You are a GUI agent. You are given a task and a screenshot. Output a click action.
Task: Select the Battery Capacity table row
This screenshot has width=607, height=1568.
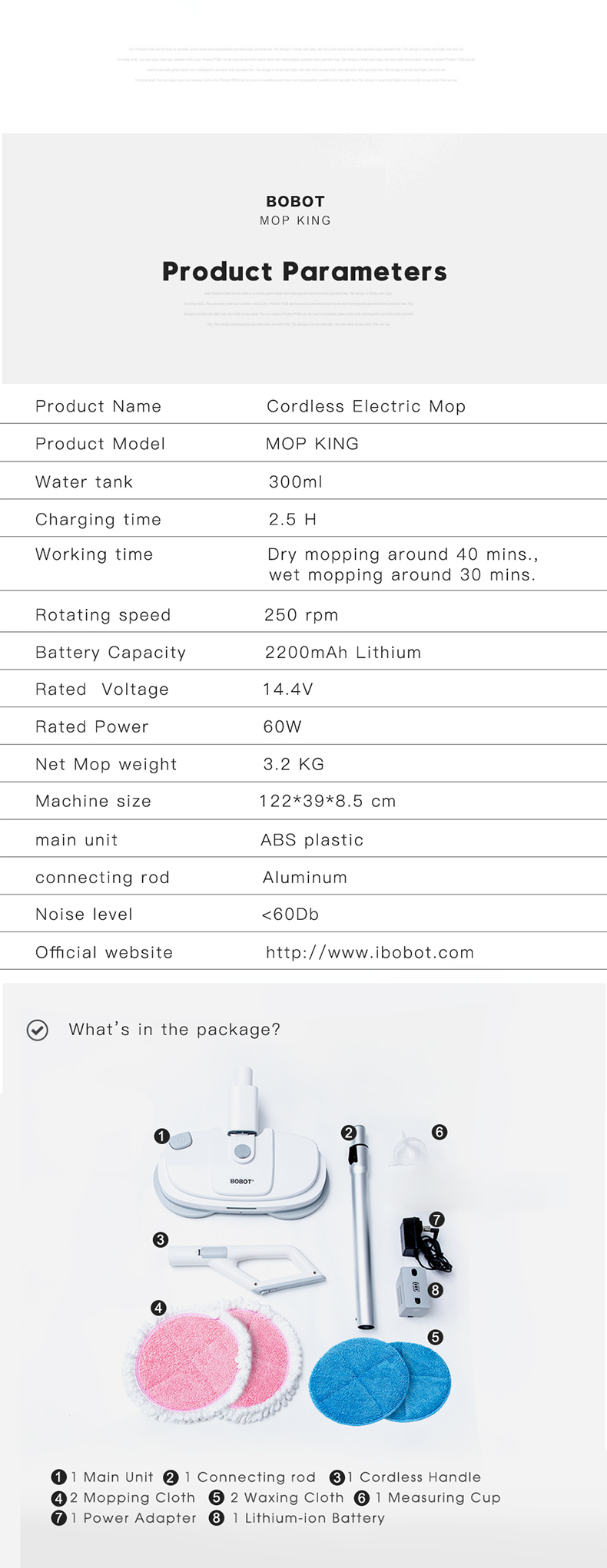303,652
